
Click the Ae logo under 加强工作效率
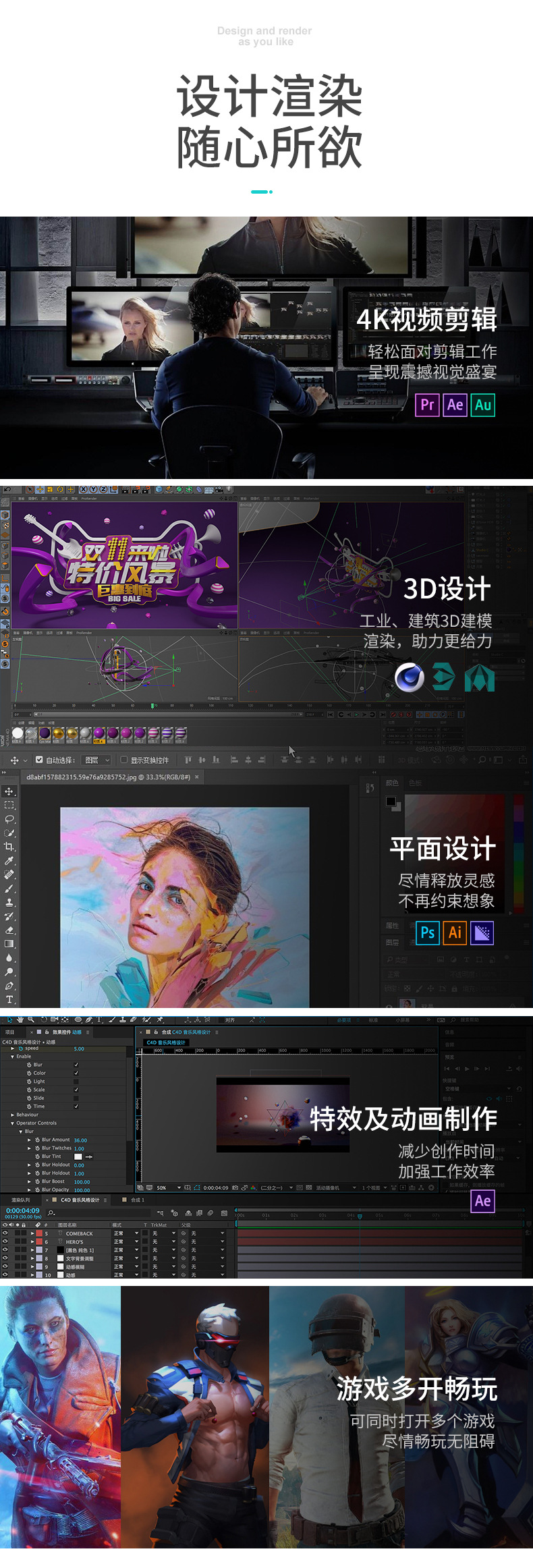pos(482,1201)
